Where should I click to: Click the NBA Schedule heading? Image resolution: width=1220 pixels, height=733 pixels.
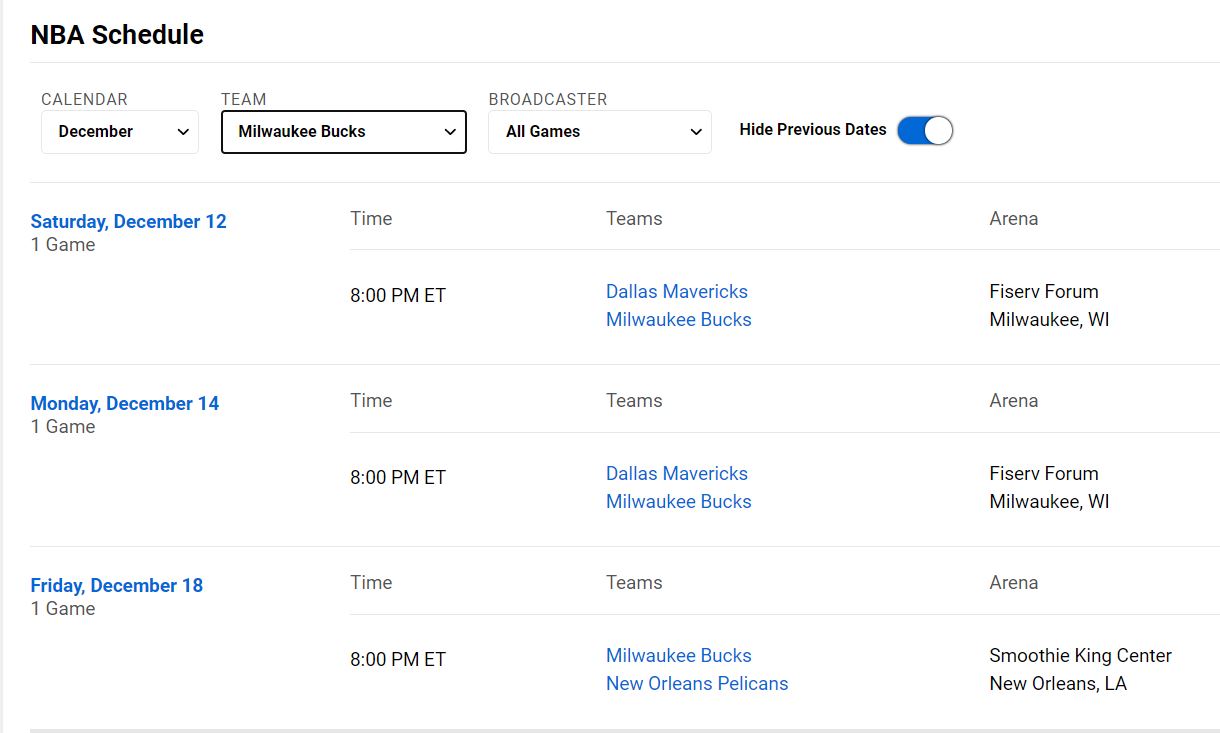[x=117, y=35]
